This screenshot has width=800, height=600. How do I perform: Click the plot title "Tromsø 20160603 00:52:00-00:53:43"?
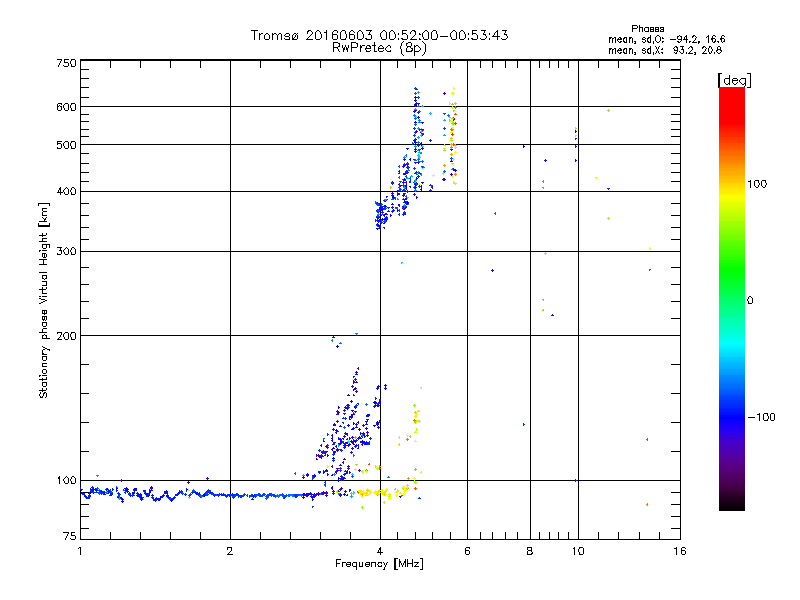point(379,35)
